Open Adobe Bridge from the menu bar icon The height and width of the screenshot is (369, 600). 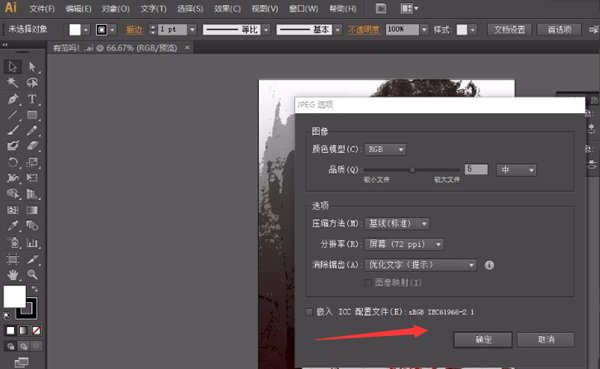coord(381,8)
